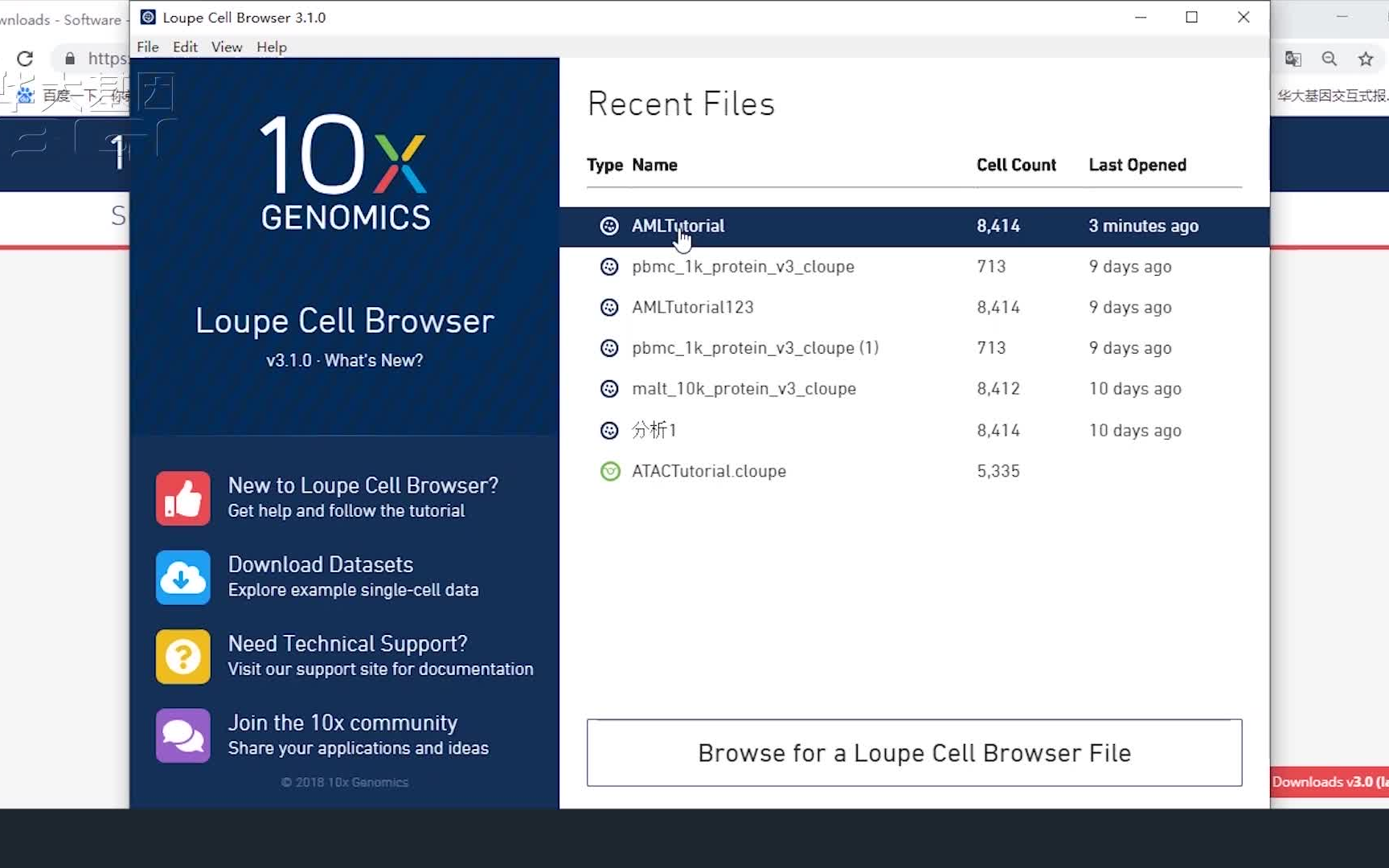Viewport: 1389px width, 868px height.
Task: Click the green ATACTutorial.cloupe type icon
Action: [610, 471]
